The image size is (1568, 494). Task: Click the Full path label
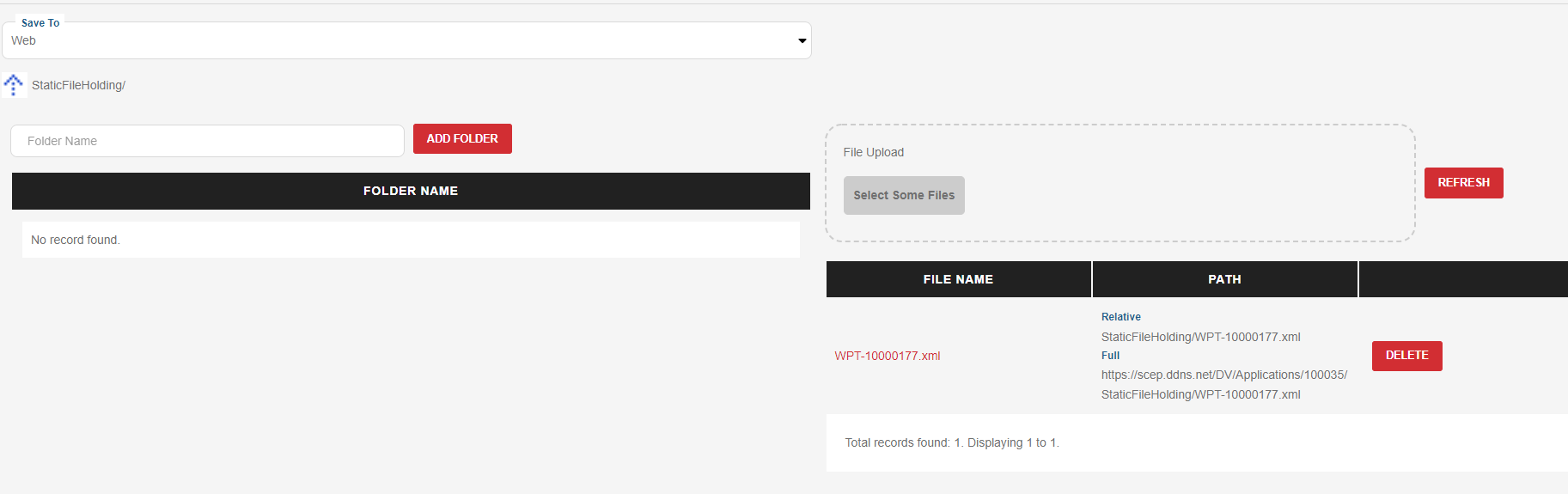pos(1111,356)
